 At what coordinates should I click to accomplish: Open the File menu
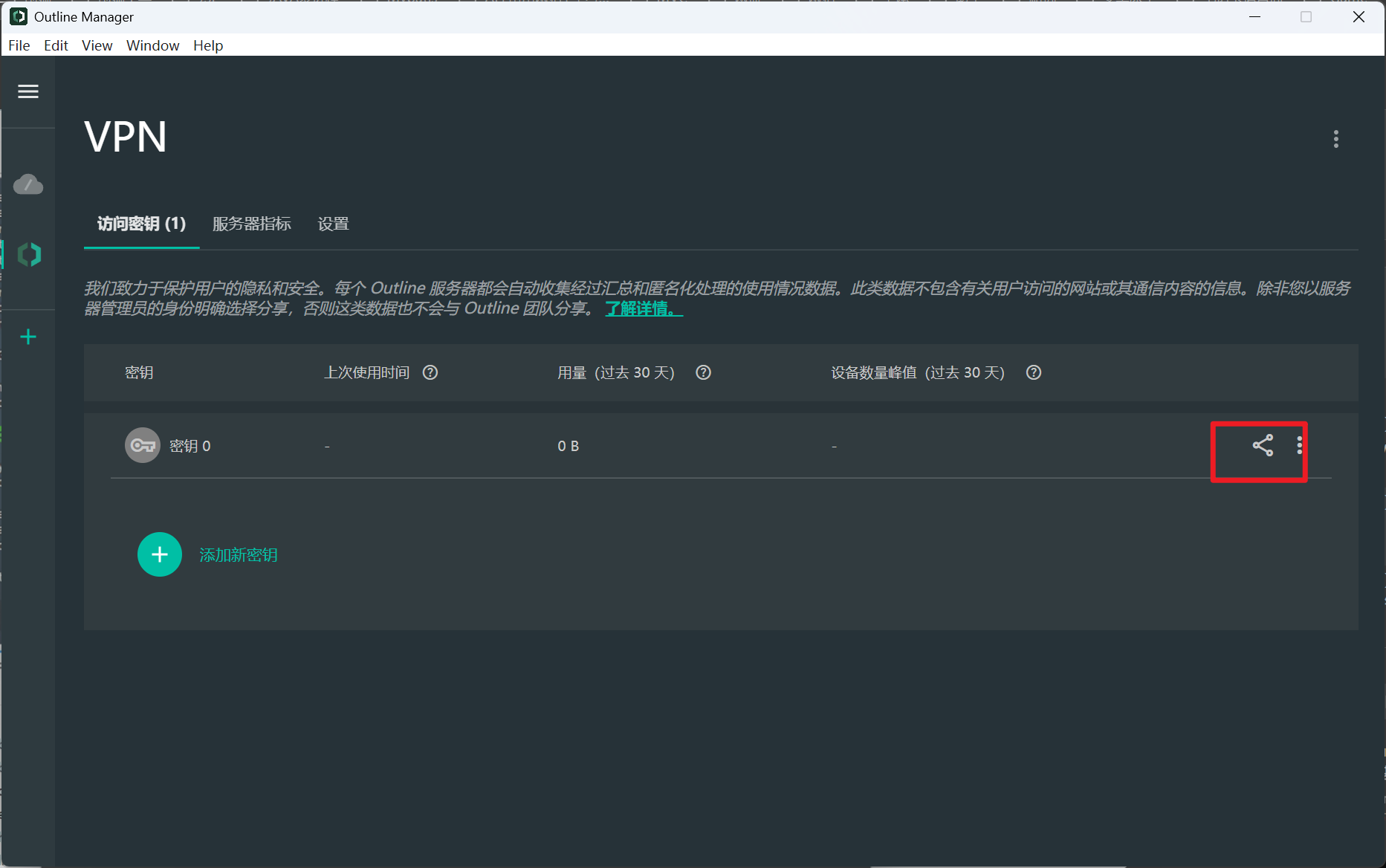[x=19, y=45]
